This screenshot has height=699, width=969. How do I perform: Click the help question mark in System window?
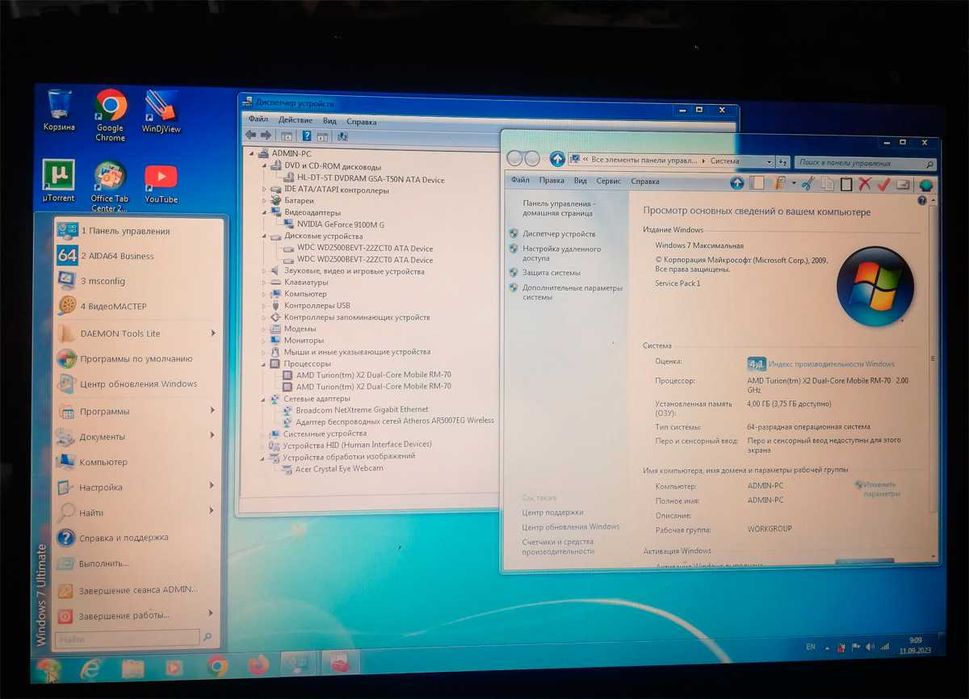(x=921, y=201)
